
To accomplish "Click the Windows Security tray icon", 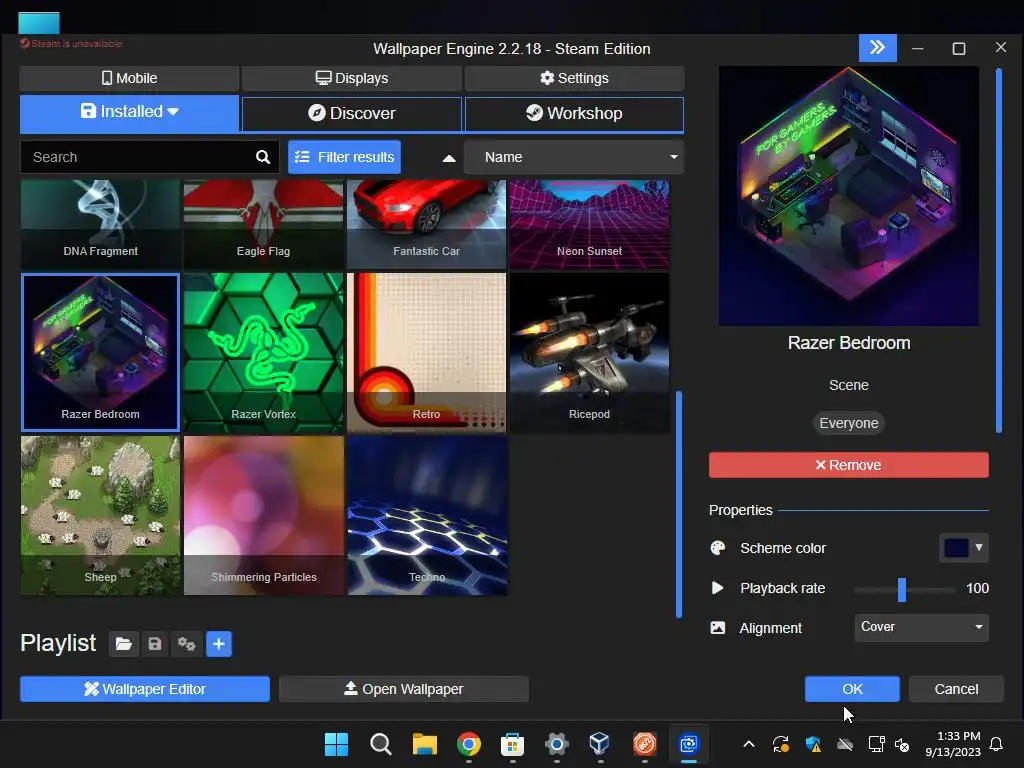I will click(813, 744).
